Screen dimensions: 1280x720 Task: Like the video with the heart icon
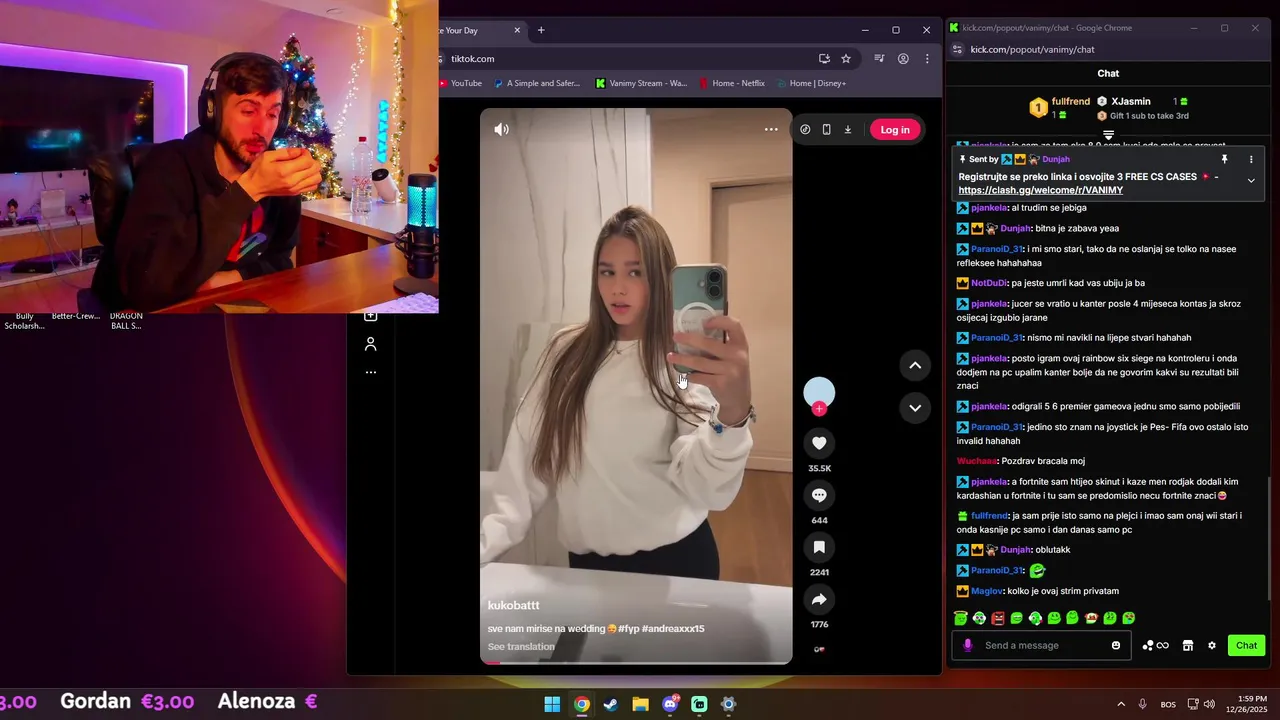819,443
